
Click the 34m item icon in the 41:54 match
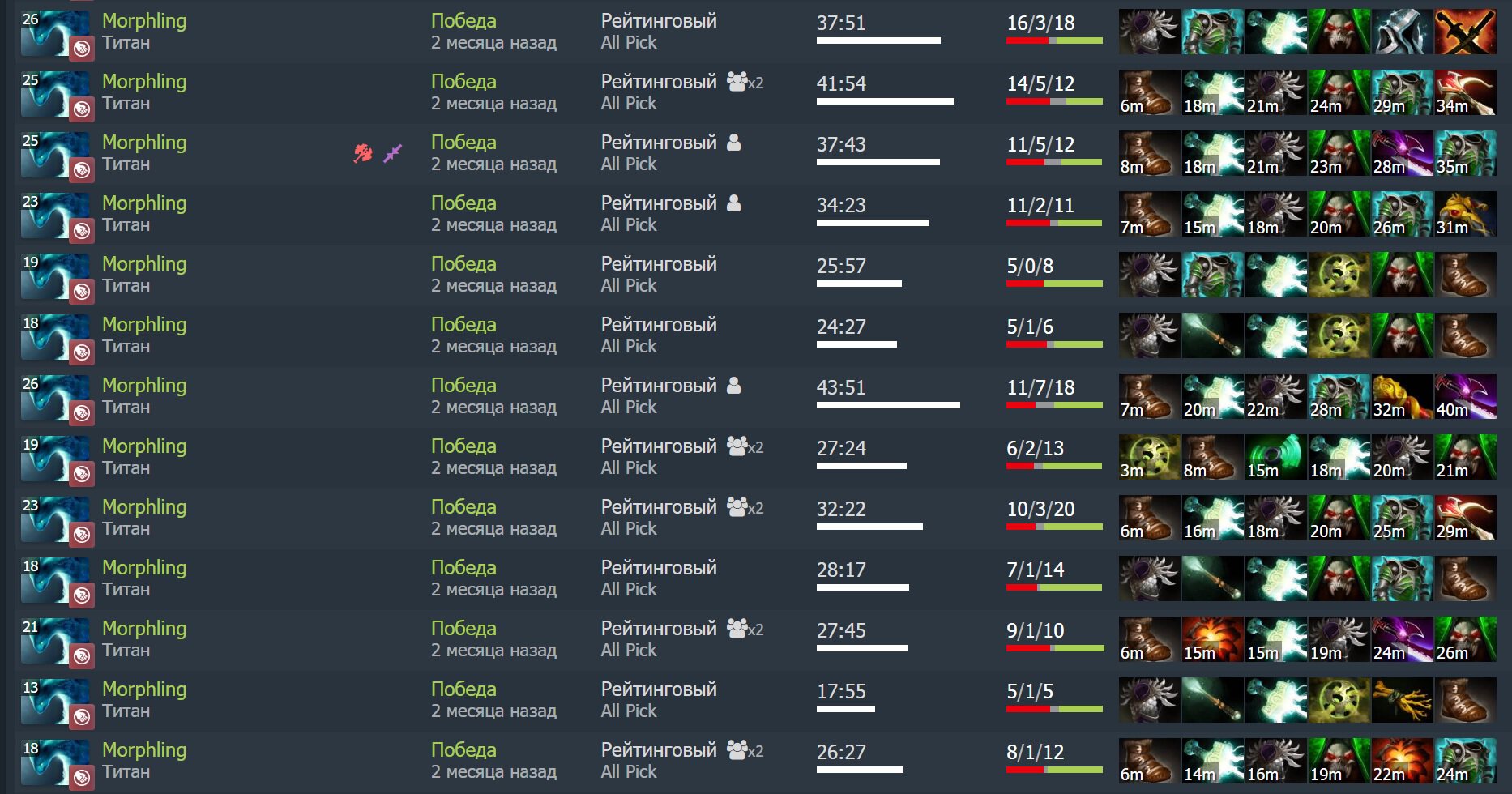click(1466, 92)
